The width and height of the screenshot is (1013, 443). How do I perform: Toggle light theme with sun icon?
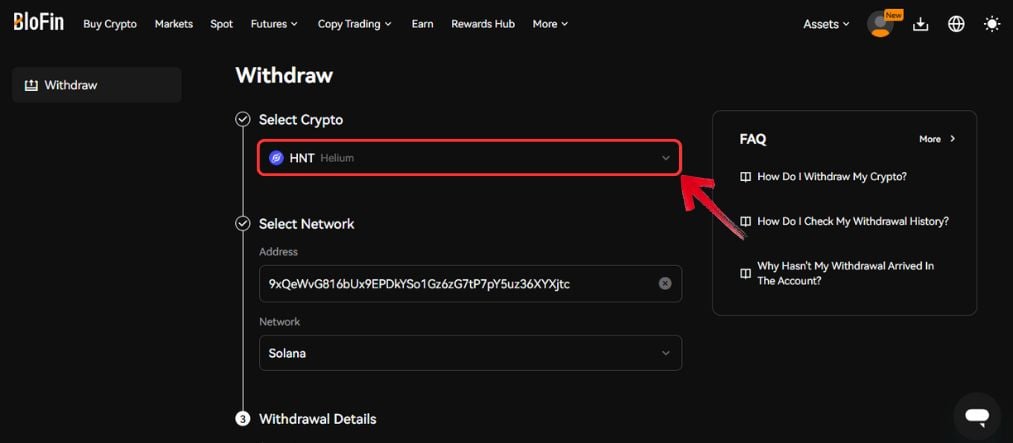point(992,25)
